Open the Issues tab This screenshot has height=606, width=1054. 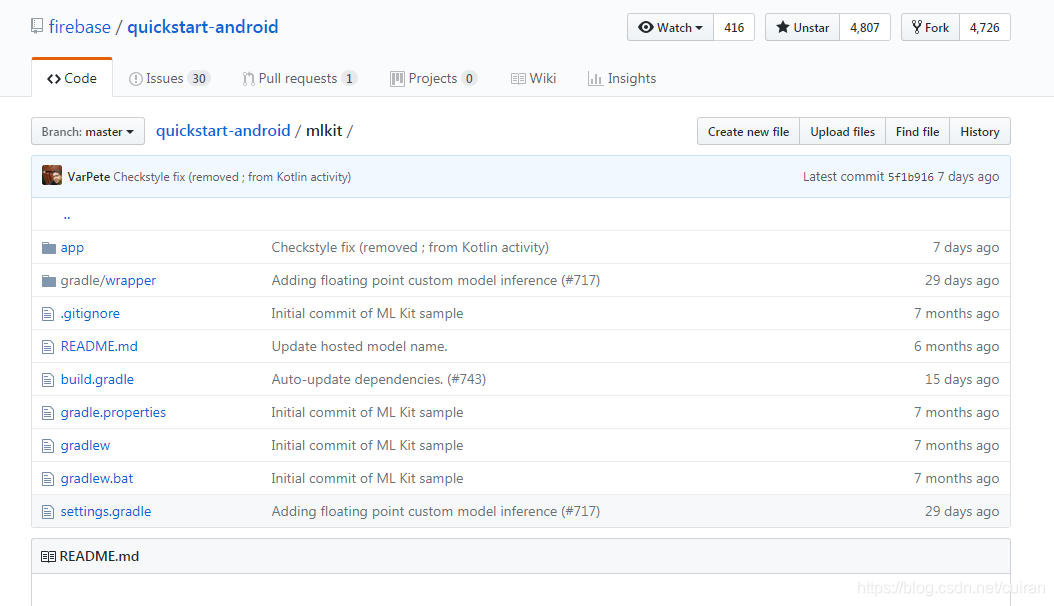pyautogui.click(x=169, y=79)
